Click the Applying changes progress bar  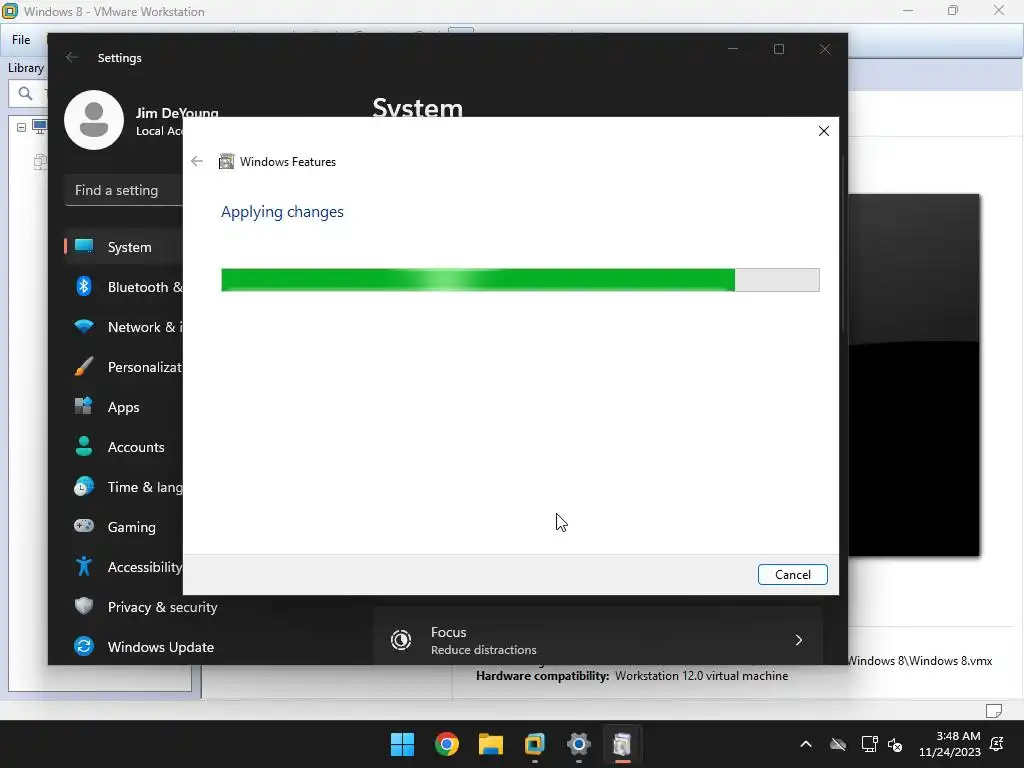pos(520,280)
